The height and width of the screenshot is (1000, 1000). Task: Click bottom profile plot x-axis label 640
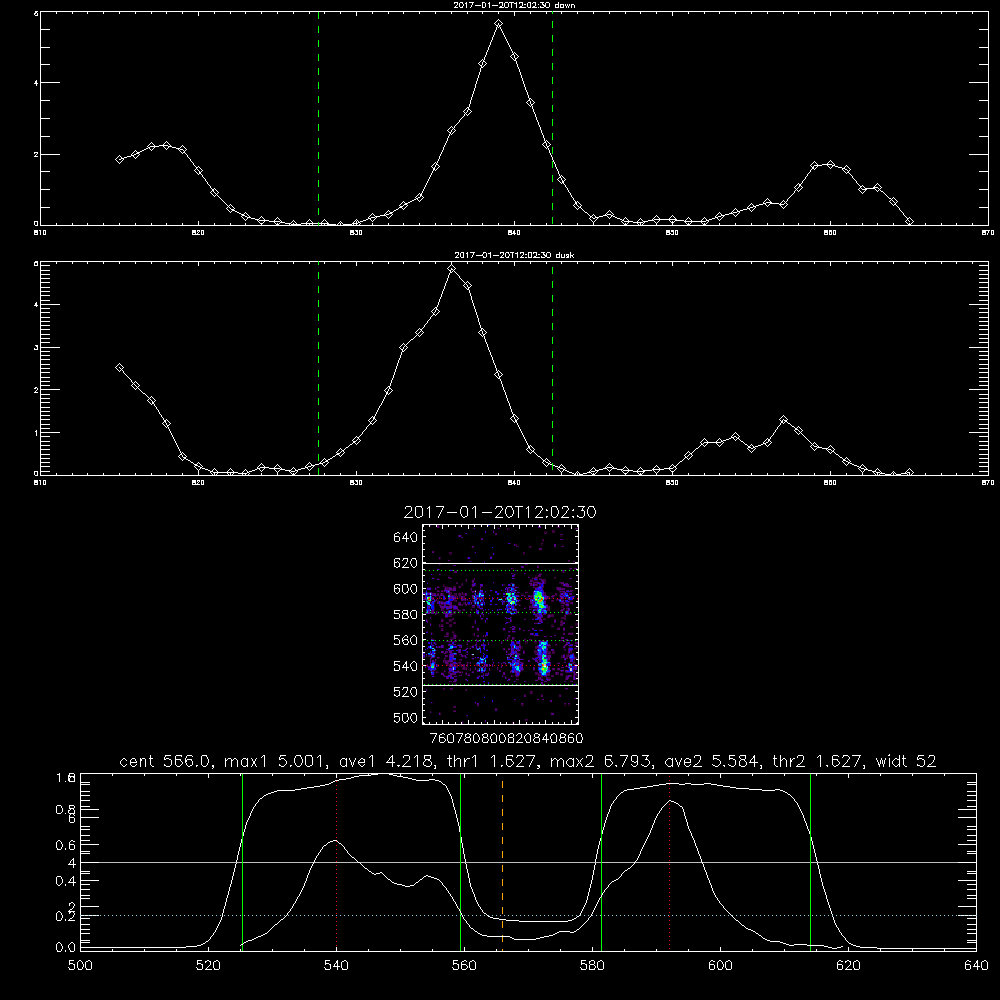click(x=976, y=966)
